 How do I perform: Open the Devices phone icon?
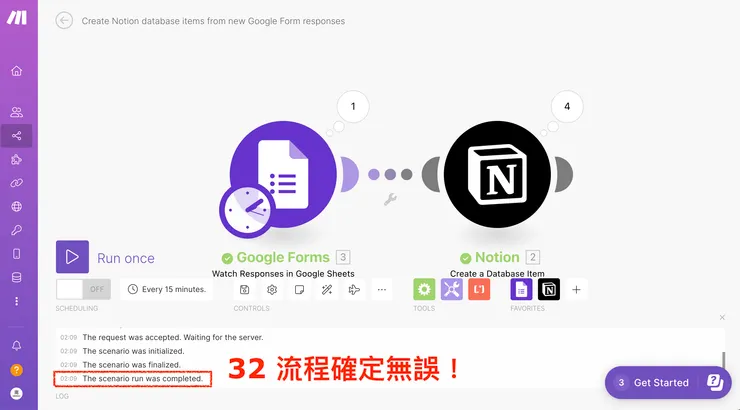17,254
